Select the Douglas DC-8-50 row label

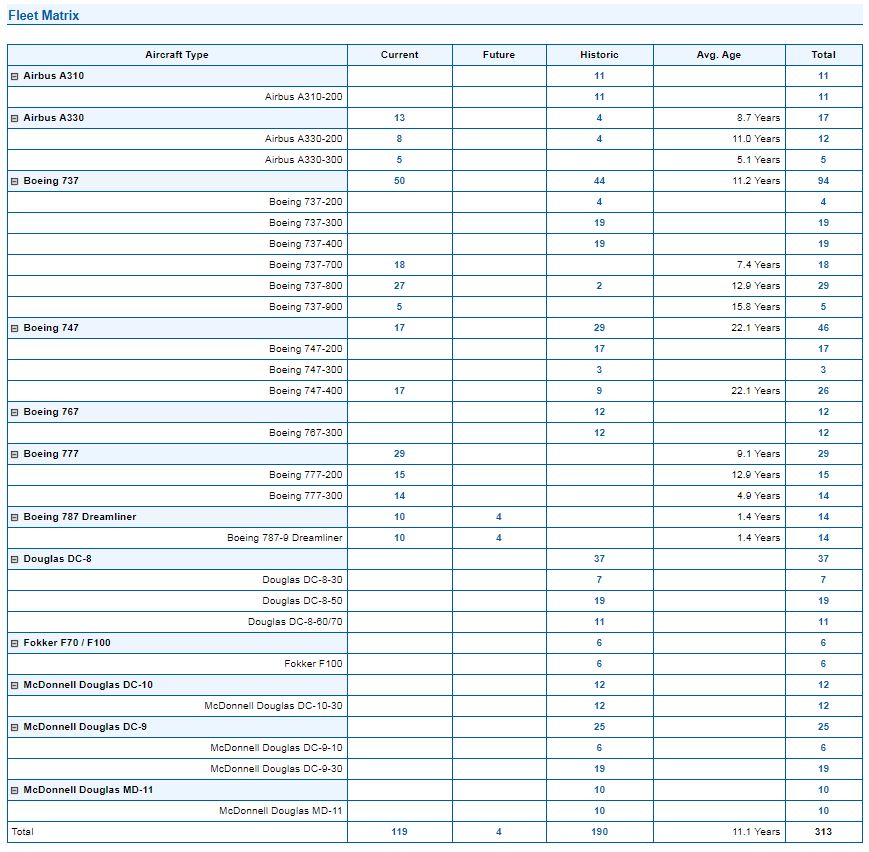tap(302, 601)
